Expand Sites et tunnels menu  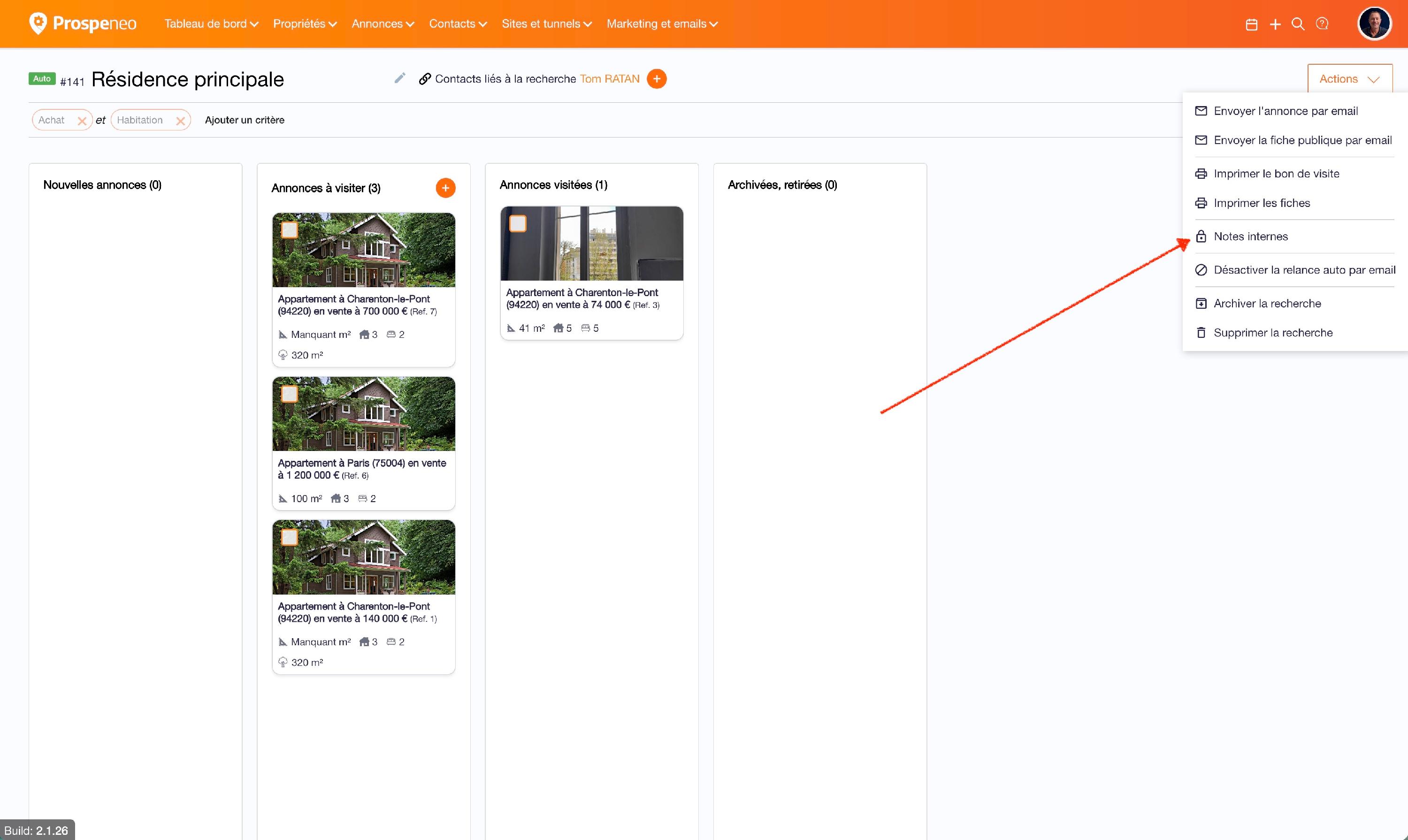tap(546, 24)
